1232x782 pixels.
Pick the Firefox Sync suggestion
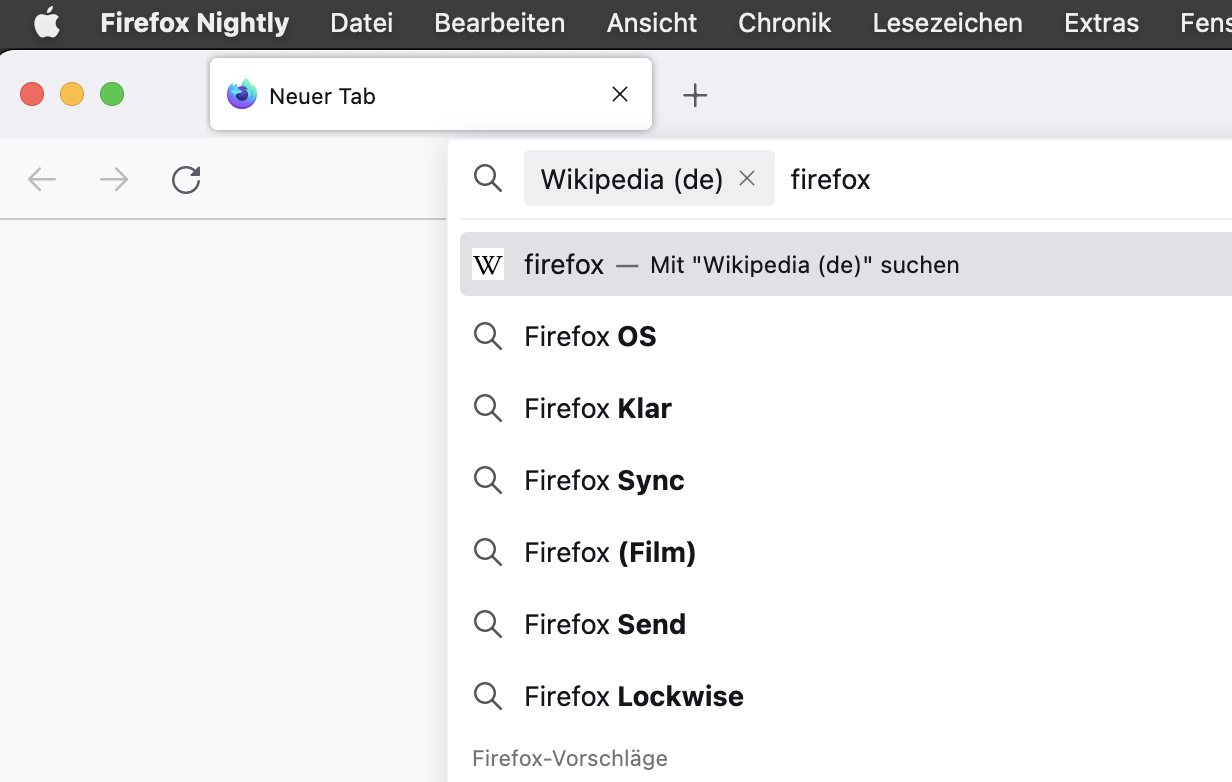pyautogui.click(x=604, y=480)
